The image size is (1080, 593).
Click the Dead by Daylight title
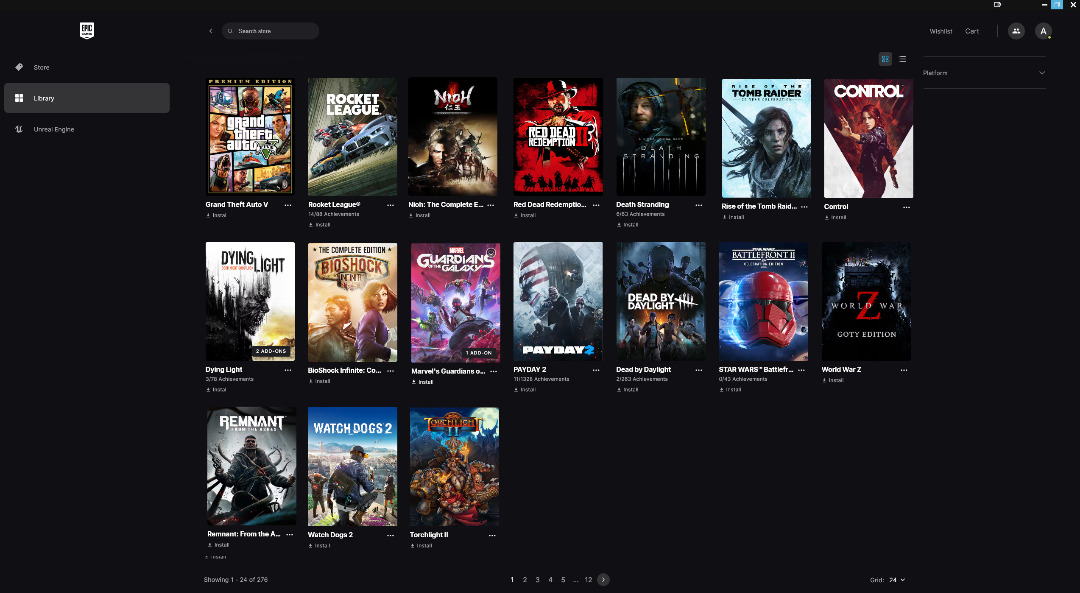[643, 370]
